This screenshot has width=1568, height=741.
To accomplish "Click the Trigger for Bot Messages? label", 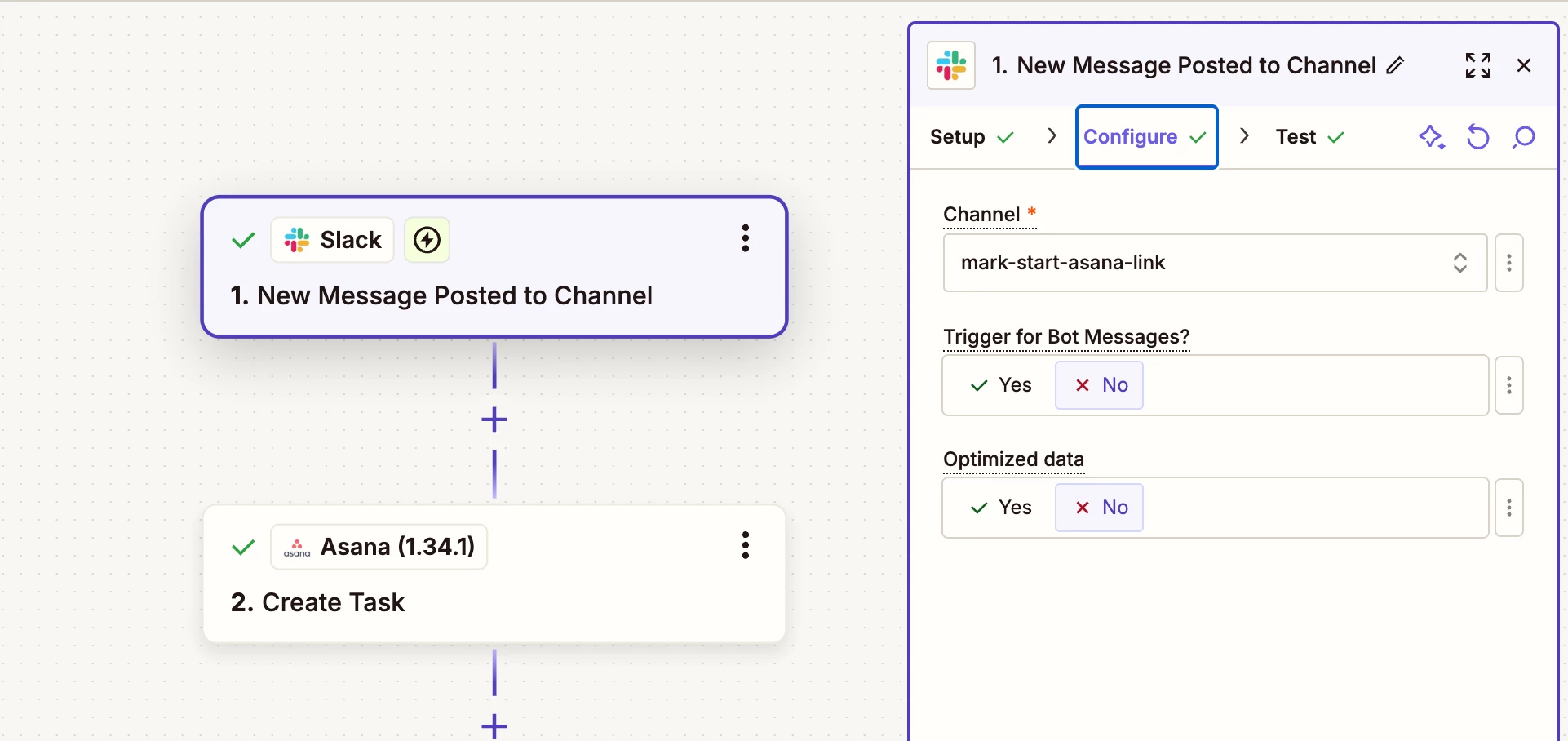I will tap(1066, 337).
